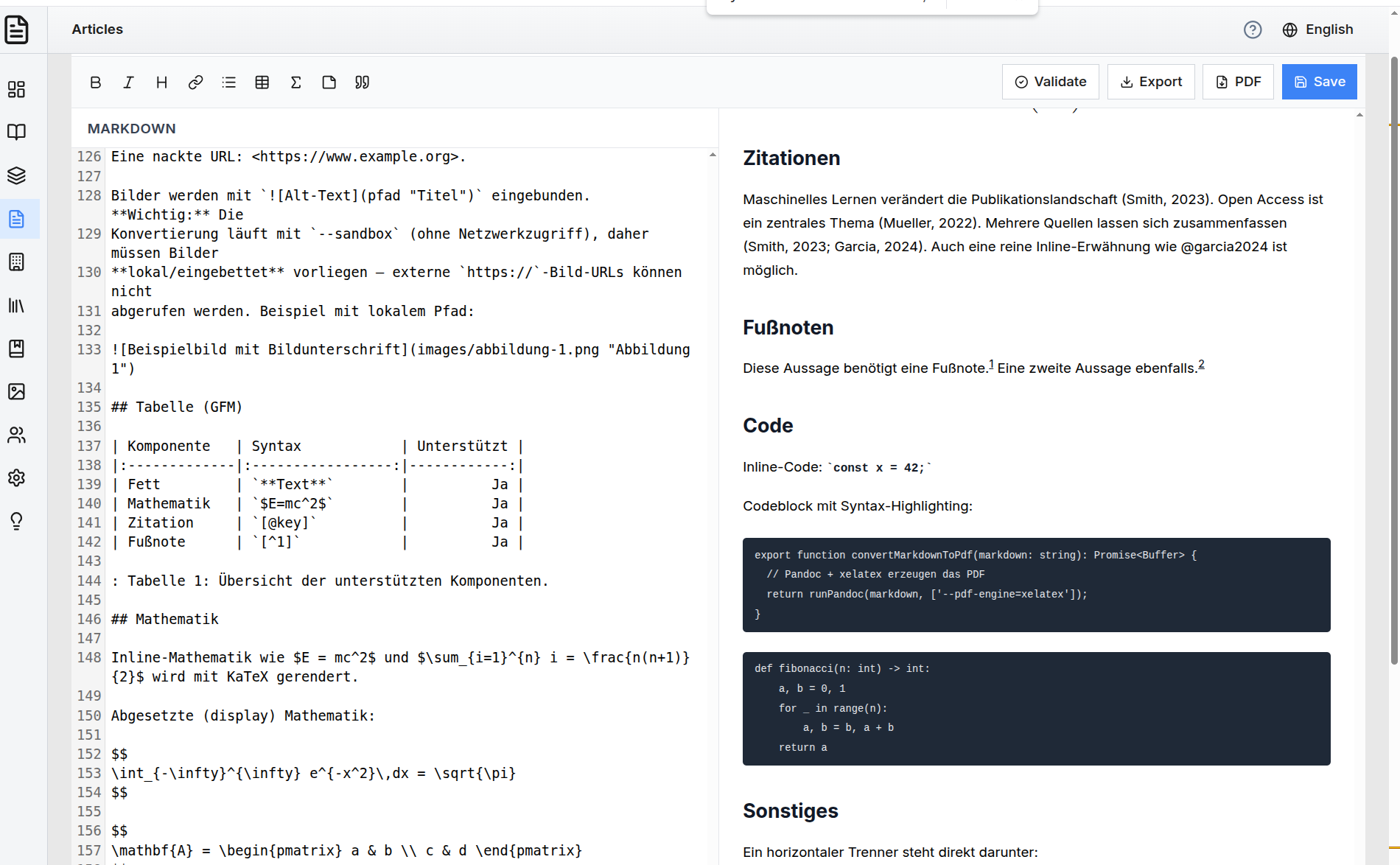Image resolution: width=1400 pixels, height=865 pixels.
Task: Click footnote reference 1 in preview
Action: tap(991, 364)
